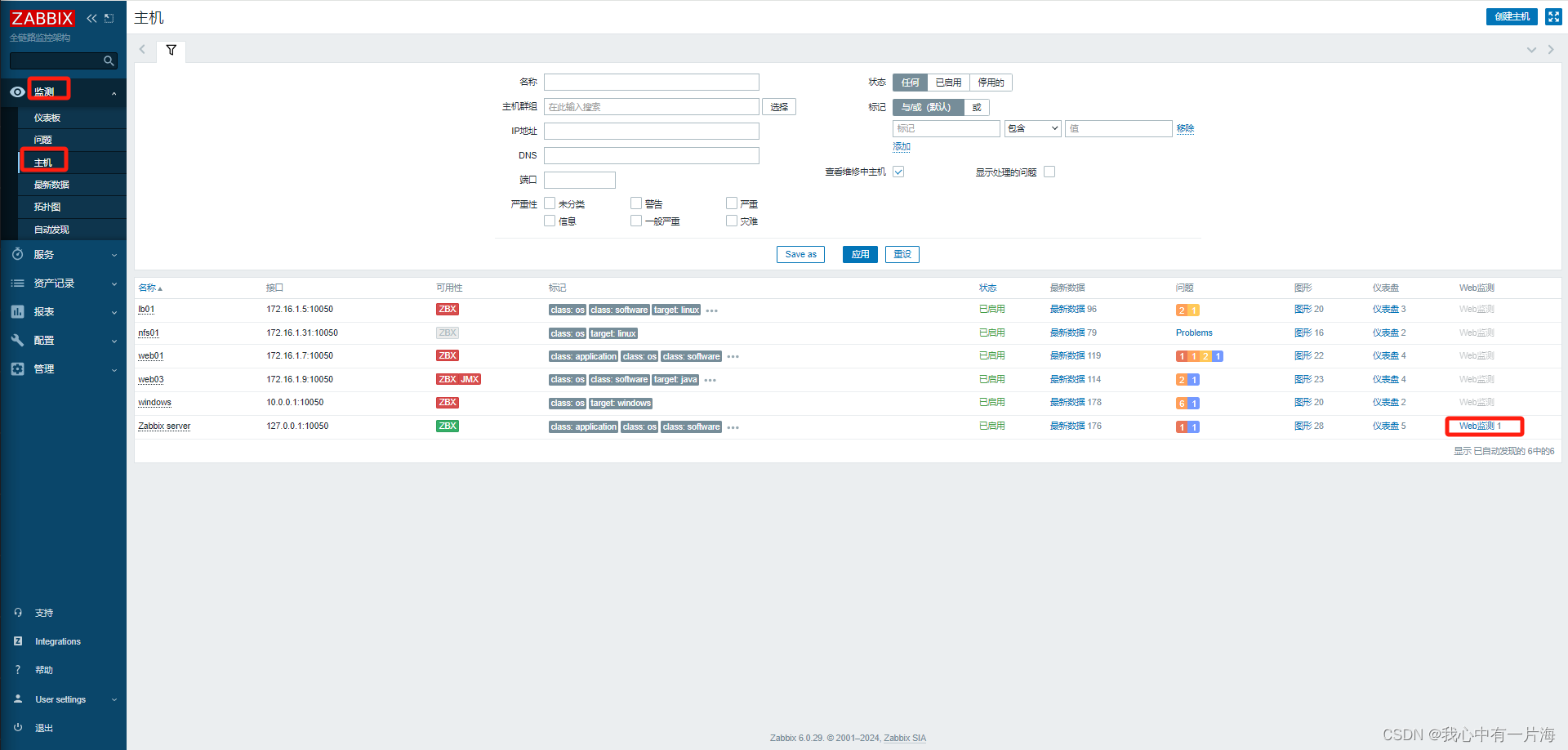Click the red ZBX badge for lb01
The image size is (1568, 750).
pyautogui.click(x=448, y=309)
